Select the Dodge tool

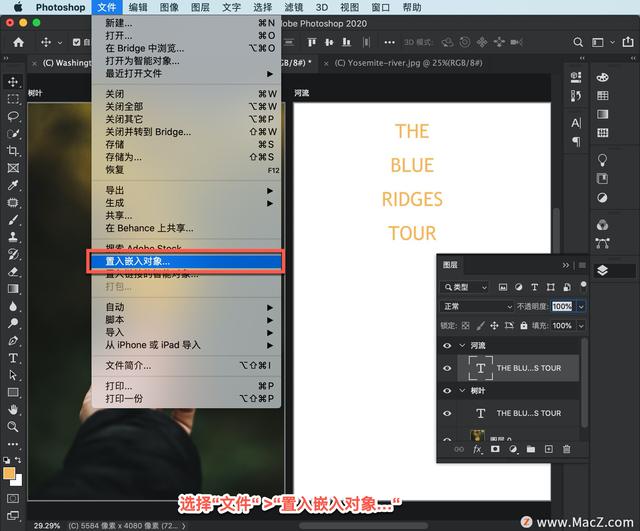(x=13, y=323)
